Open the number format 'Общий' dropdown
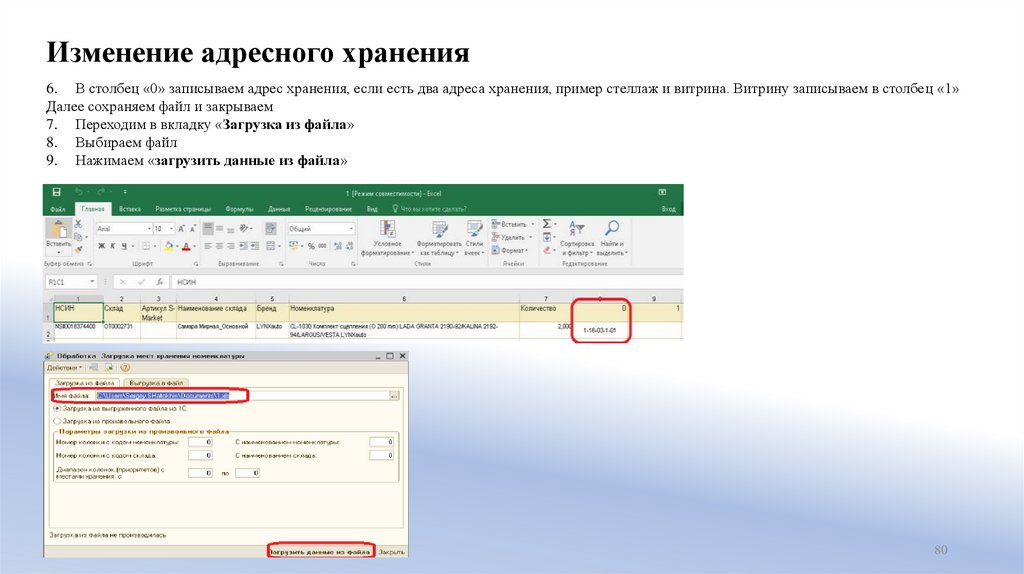 click(351, 229)
